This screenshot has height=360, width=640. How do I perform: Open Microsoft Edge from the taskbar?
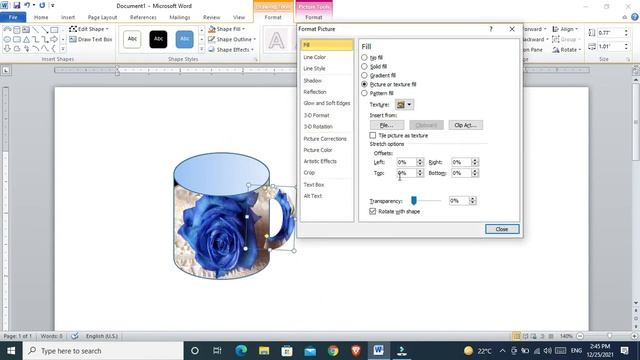[241, 351]
